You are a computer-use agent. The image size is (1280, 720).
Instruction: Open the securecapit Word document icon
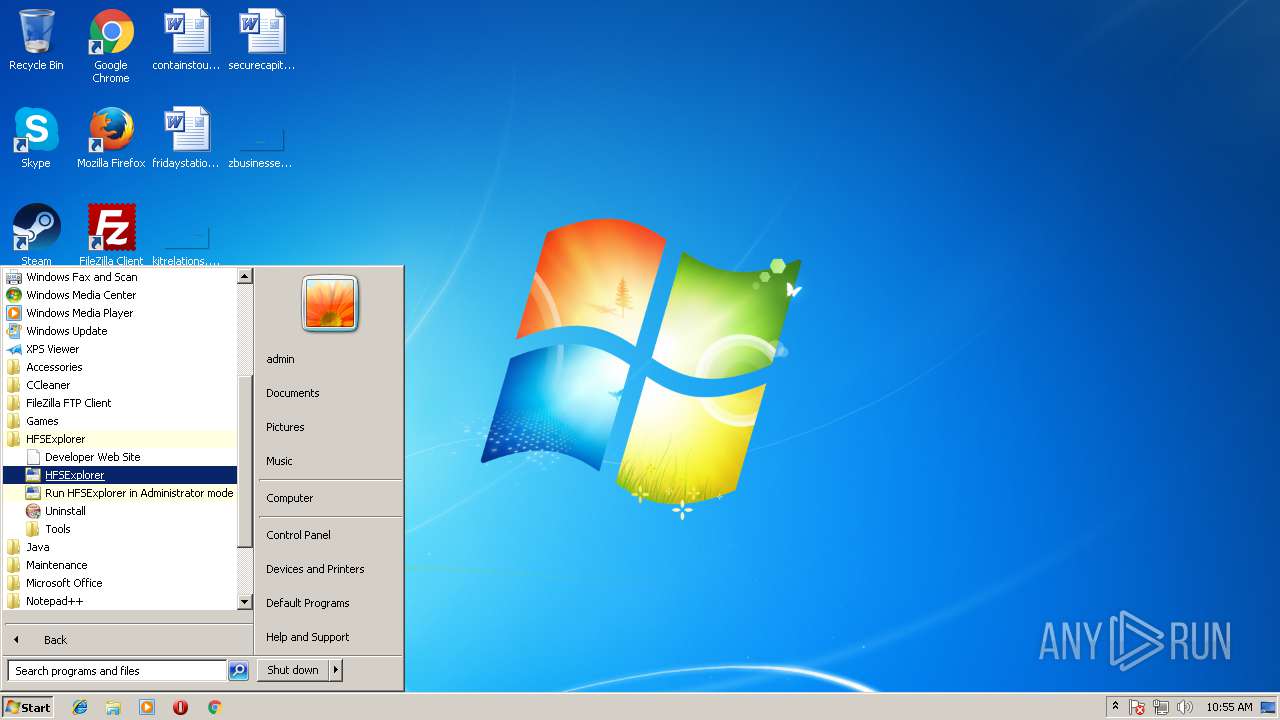(261, 40)
